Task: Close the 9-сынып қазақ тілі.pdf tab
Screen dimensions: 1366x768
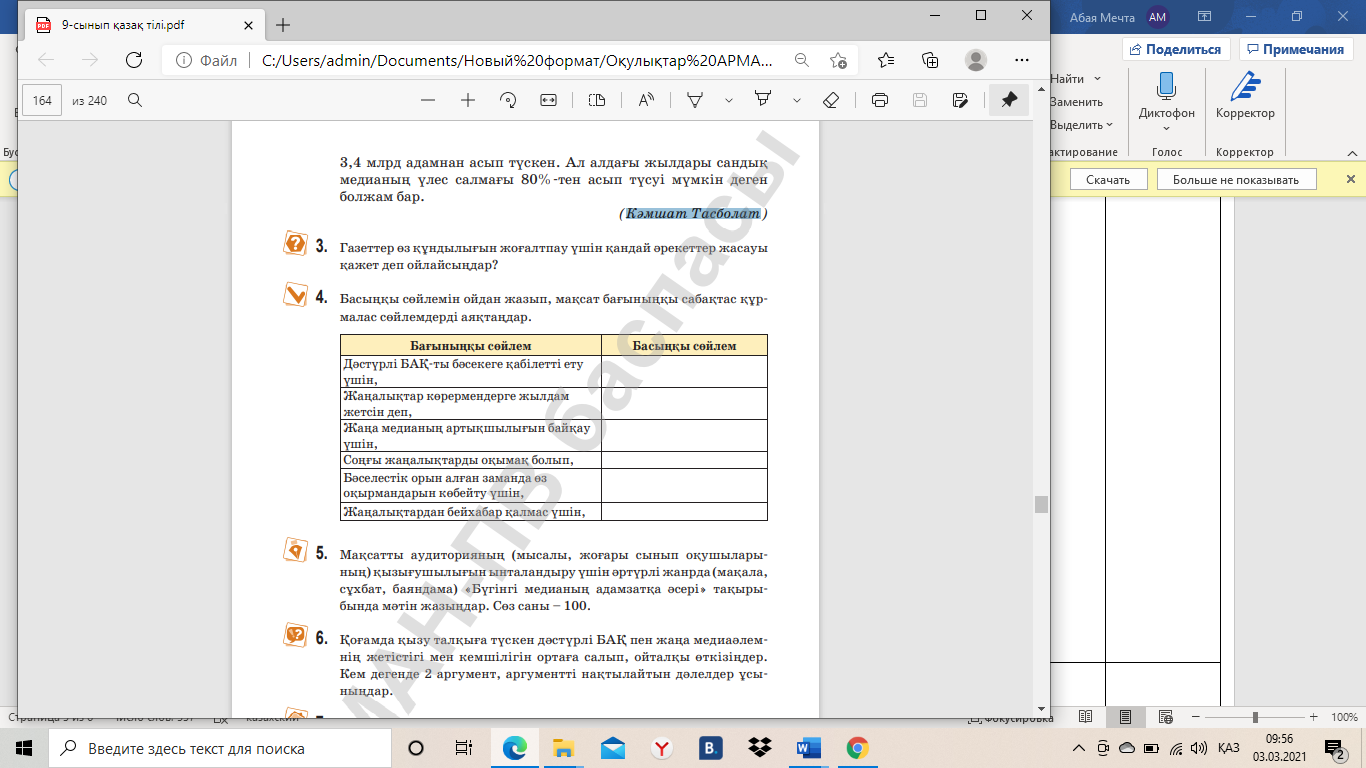Action: [x=248, y=25]
